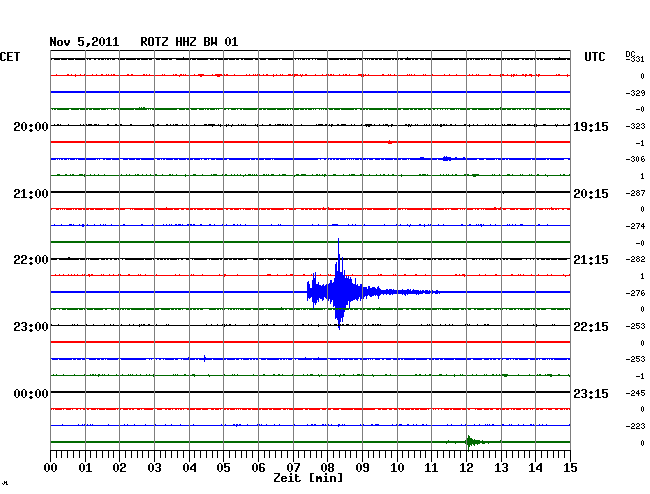The image size is (650, 494).
Task: Click the DC offset value -282
Action: tap(635, 259)
